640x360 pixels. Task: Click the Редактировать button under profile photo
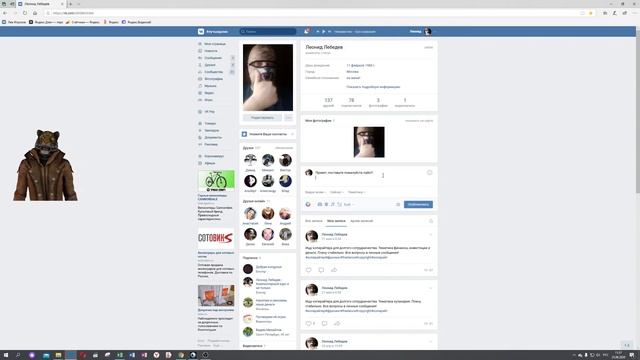click(x=262, y=118)
